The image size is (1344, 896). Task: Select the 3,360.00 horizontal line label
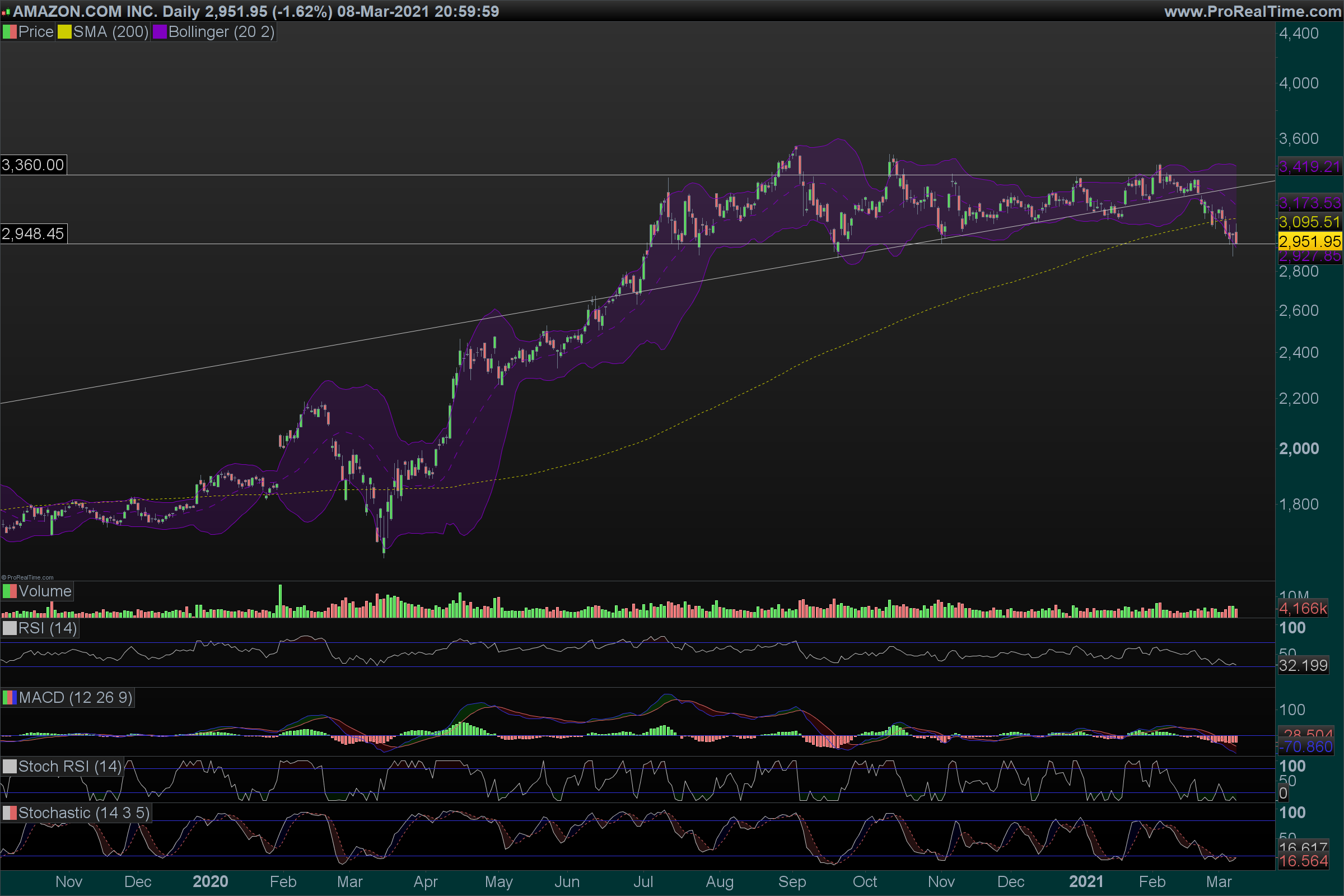[33, 165]
